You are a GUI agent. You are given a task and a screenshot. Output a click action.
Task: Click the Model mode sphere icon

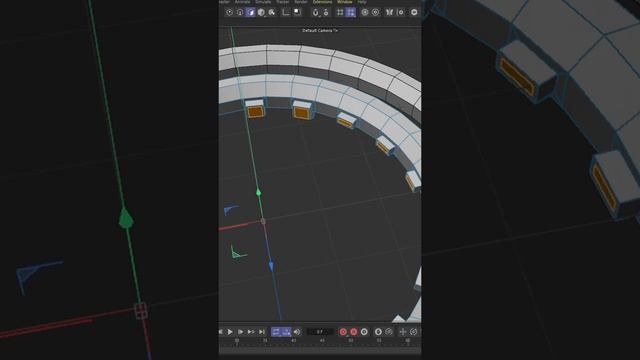261,12
